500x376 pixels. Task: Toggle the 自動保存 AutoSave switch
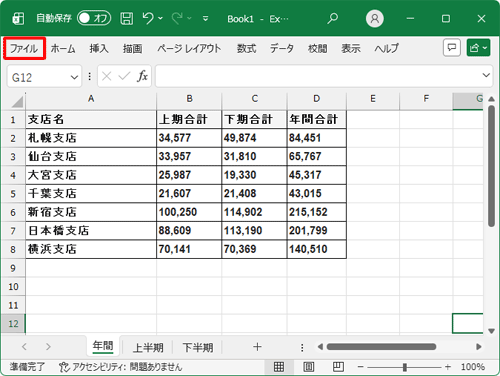[94, 18]
